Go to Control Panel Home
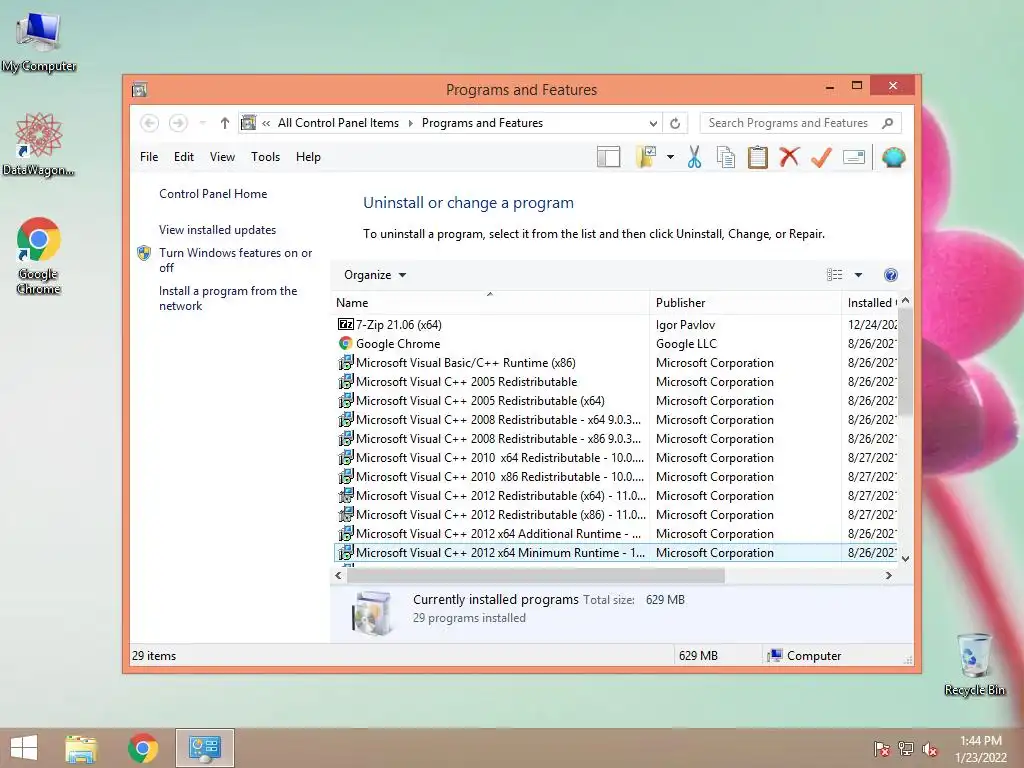Image resolution: width=1024 pixels, height=768 pixels. (x=213, y=194)
